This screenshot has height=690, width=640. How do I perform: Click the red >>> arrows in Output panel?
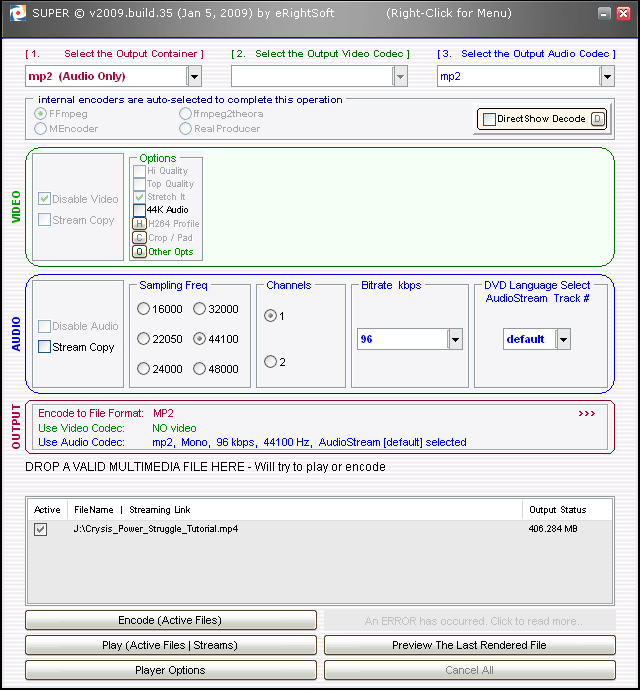click(586, 413)
